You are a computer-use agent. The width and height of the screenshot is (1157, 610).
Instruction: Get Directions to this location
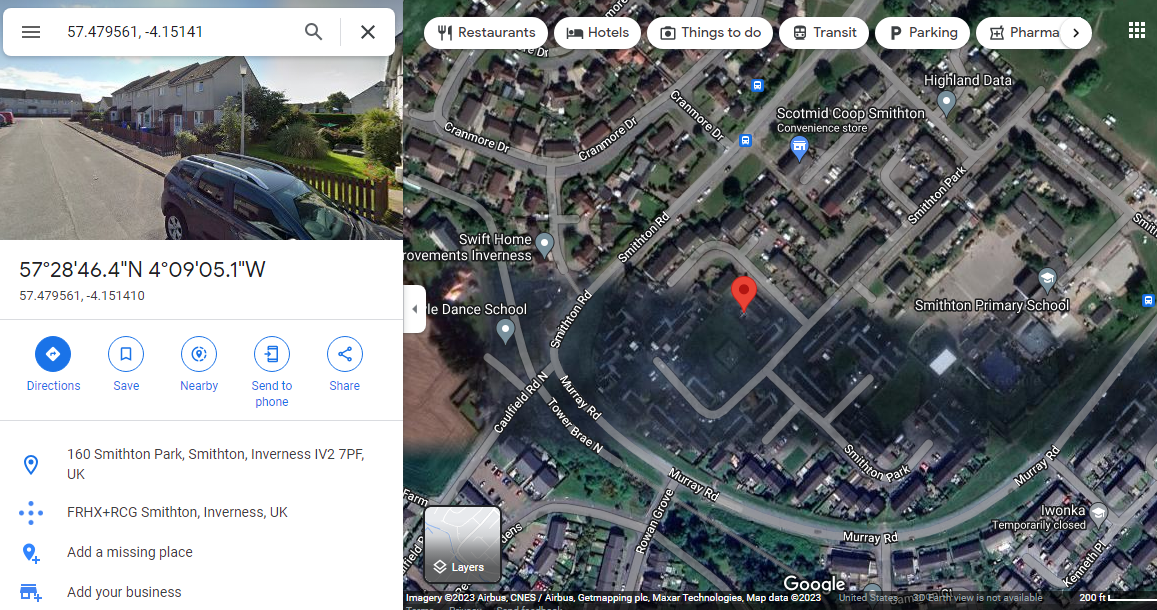pos(53,364)
